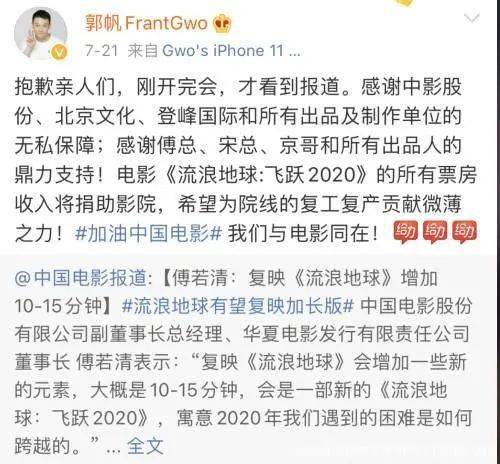
Task: Open 郭帆 profile avatar photo
Action: [41, 34]
